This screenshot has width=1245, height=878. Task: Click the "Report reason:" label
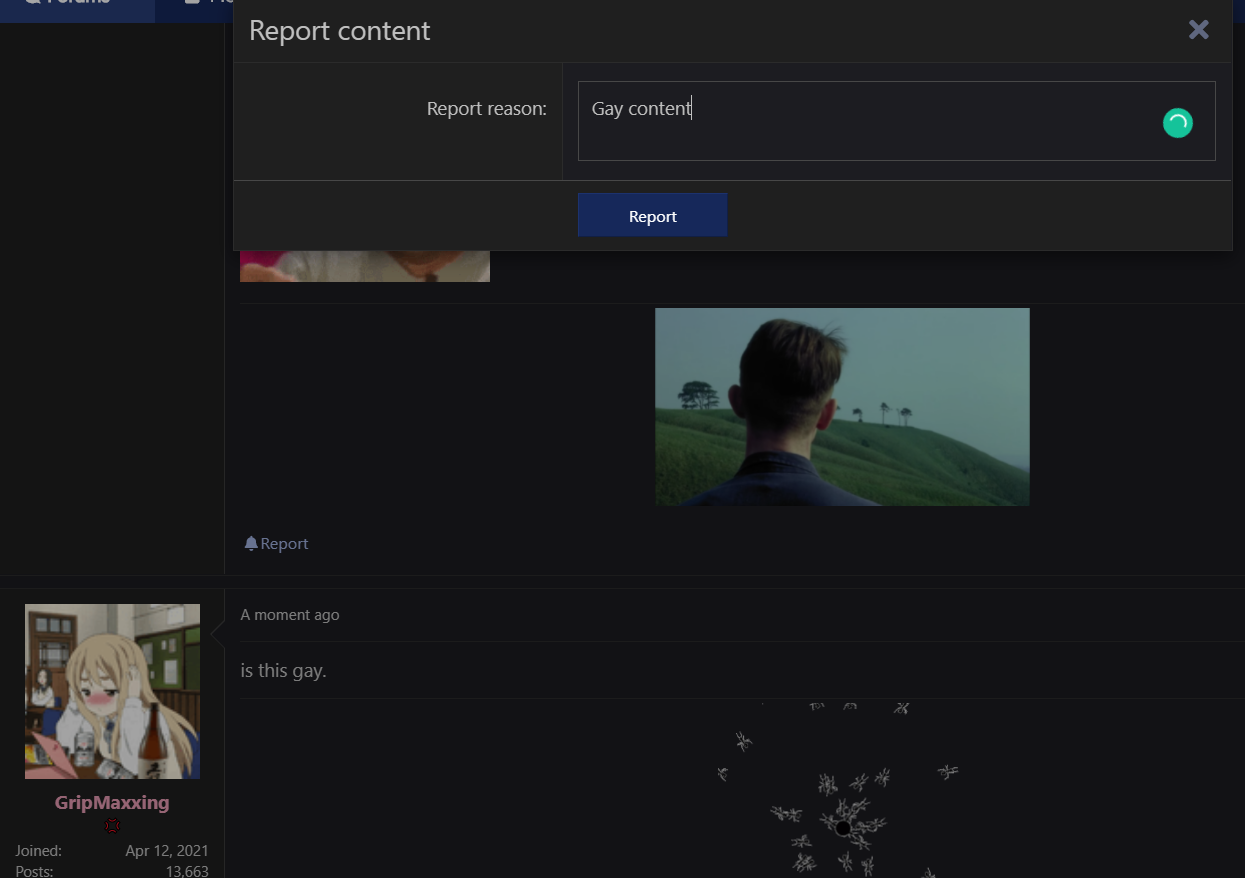click(487, 109)
